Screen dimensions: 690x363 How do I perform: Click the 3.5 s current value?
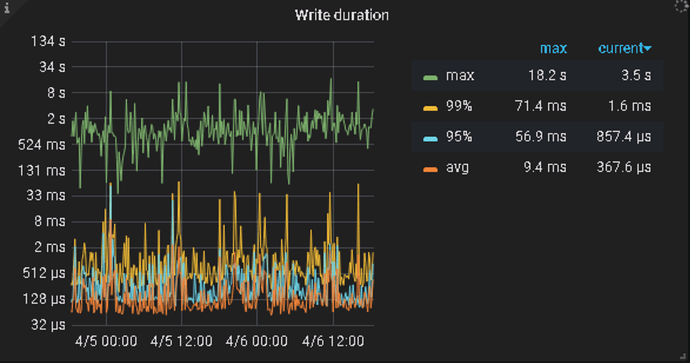636,75
